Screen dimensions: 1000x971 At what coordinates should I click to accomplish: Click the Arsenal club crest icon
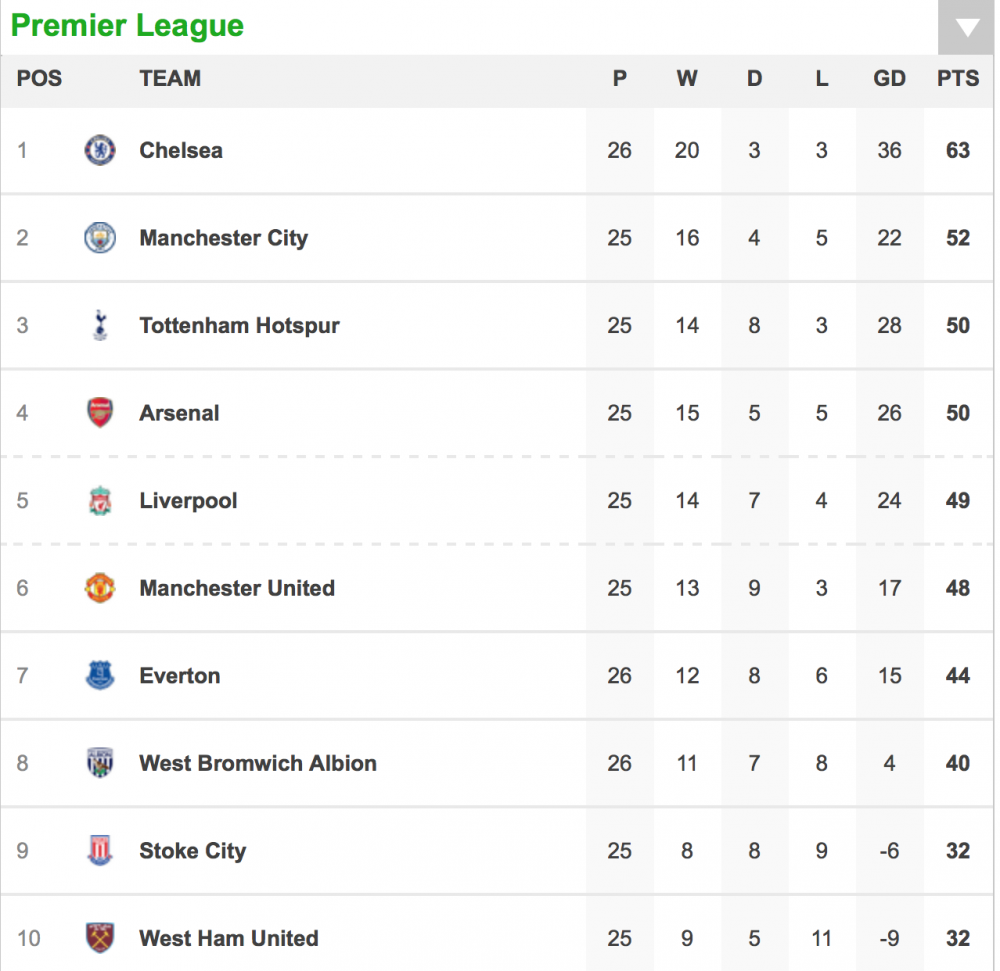click(x=100, y=413)
